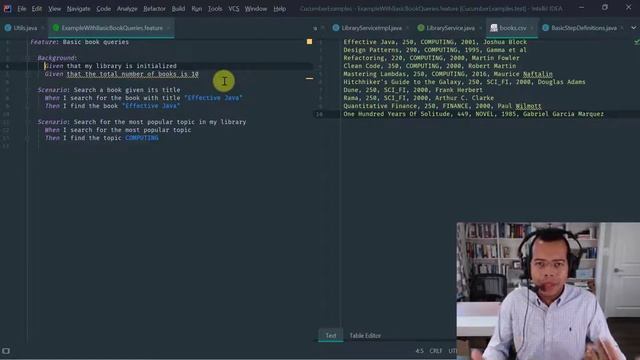Toggle tool windows via the bottom-left corner icon

(6, 351)
